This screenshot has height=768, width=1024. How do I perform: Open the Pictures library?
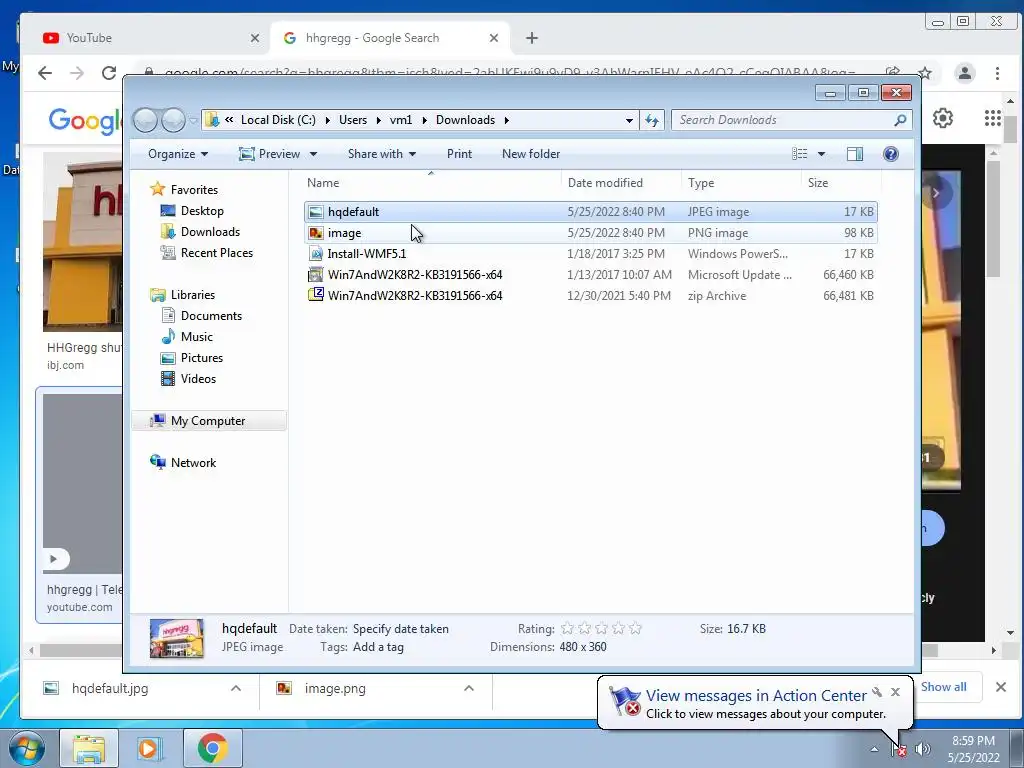point(201,358)
